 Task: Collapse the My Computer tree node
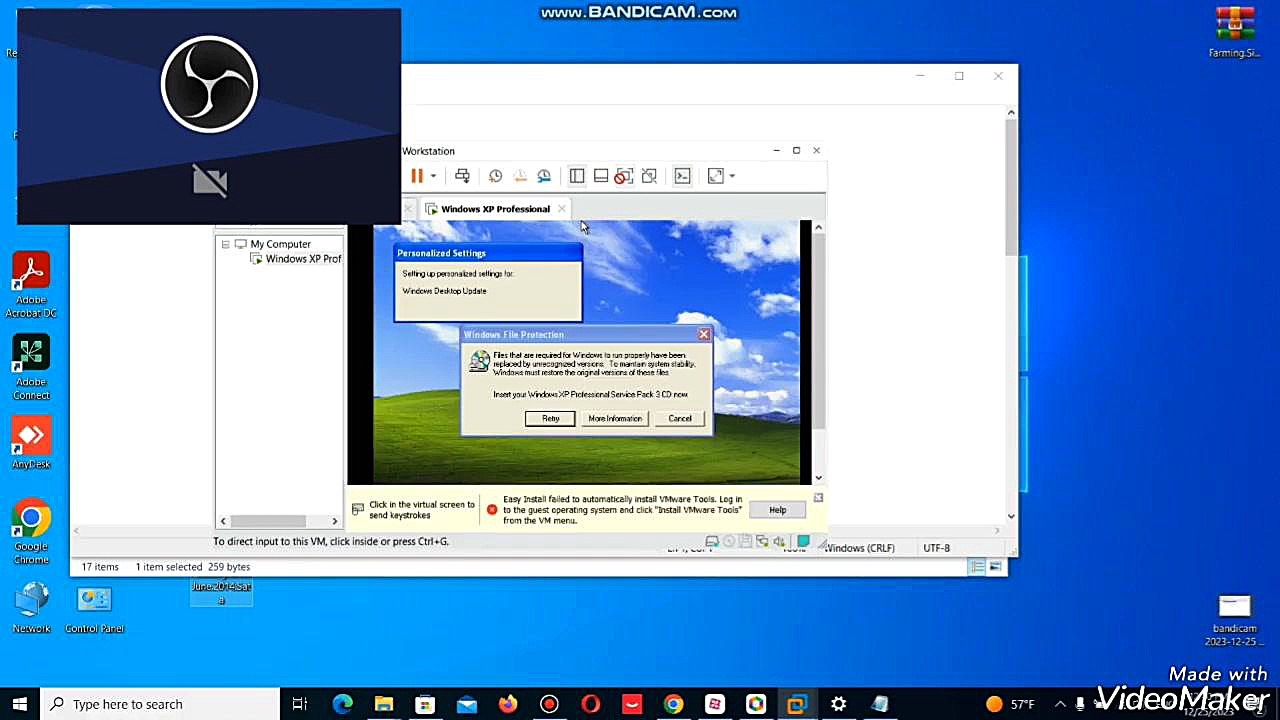tap(226, 244)
